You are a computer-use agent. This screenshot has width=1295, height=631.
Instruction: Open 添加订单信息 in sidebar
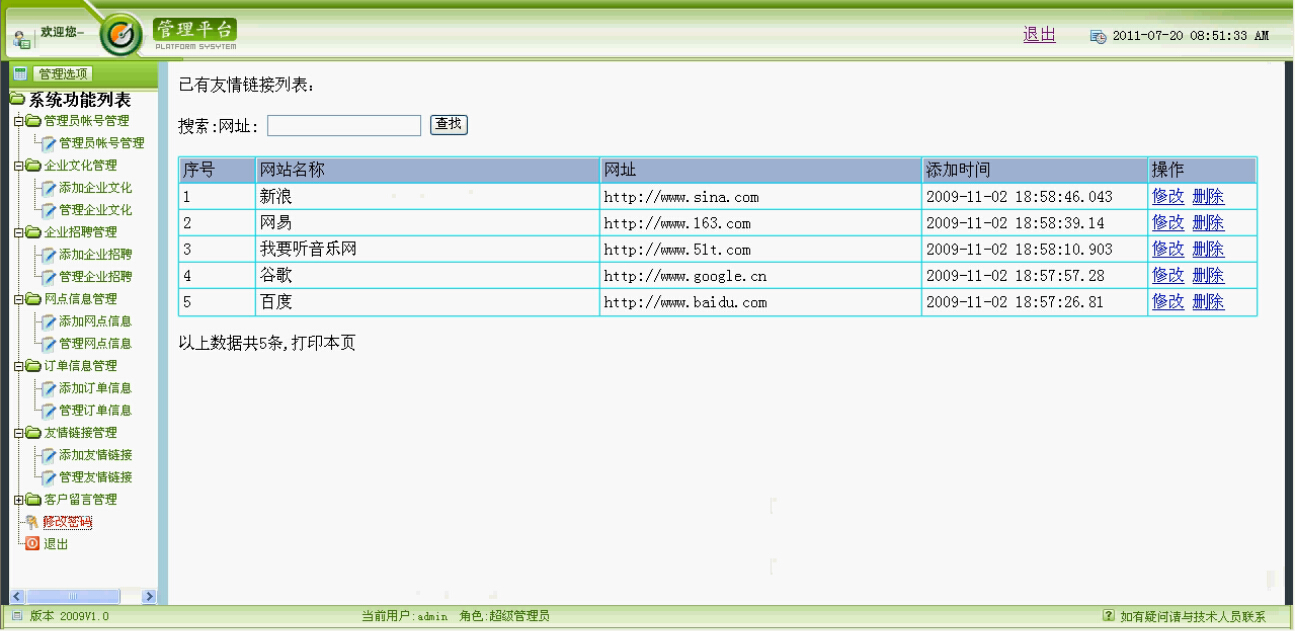95,388
